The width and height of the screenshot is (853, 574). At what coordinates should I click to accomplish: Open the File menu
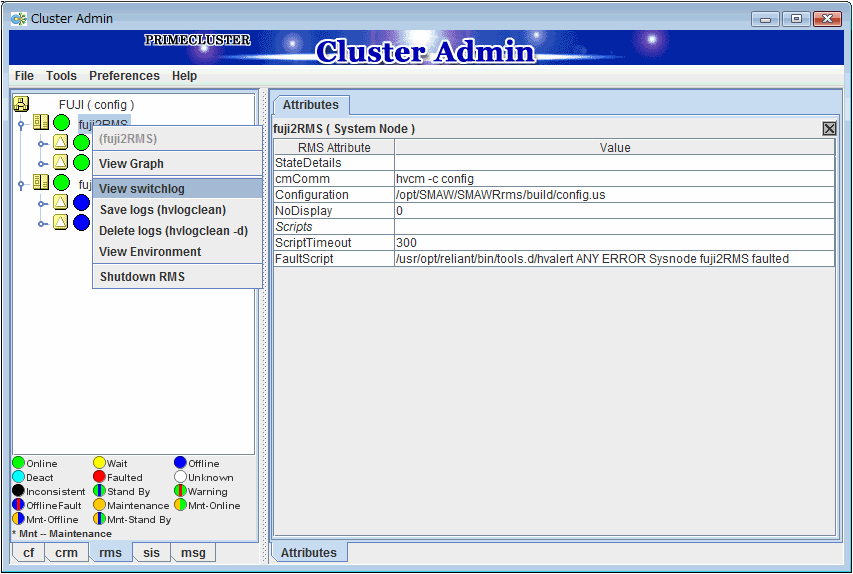point(24,76)
